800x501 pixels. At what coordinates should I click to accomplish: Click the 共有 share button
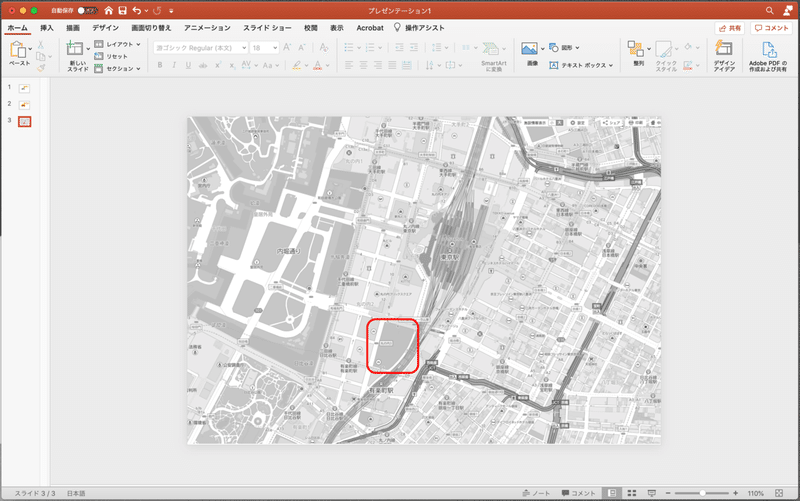coord(730,28)
